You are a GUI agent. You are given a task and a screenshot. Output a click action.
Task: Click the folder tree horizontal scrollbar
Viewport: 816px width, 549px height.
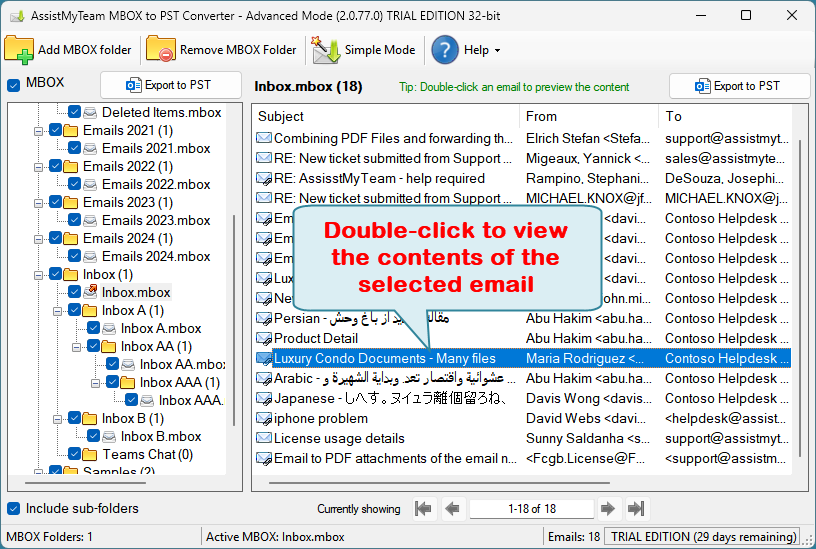85,483
